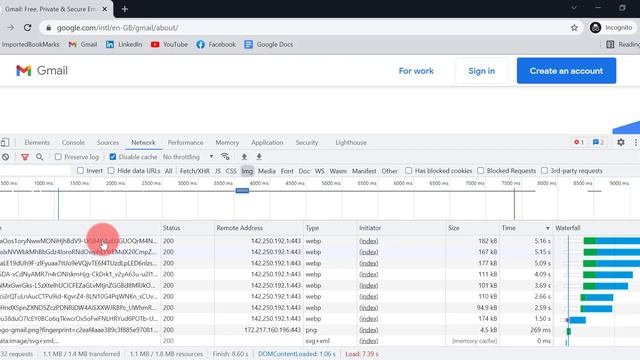Viewport: 640px width, 360px height.
Task: Open network search with magnifier icon
Action: pos(40,157)
